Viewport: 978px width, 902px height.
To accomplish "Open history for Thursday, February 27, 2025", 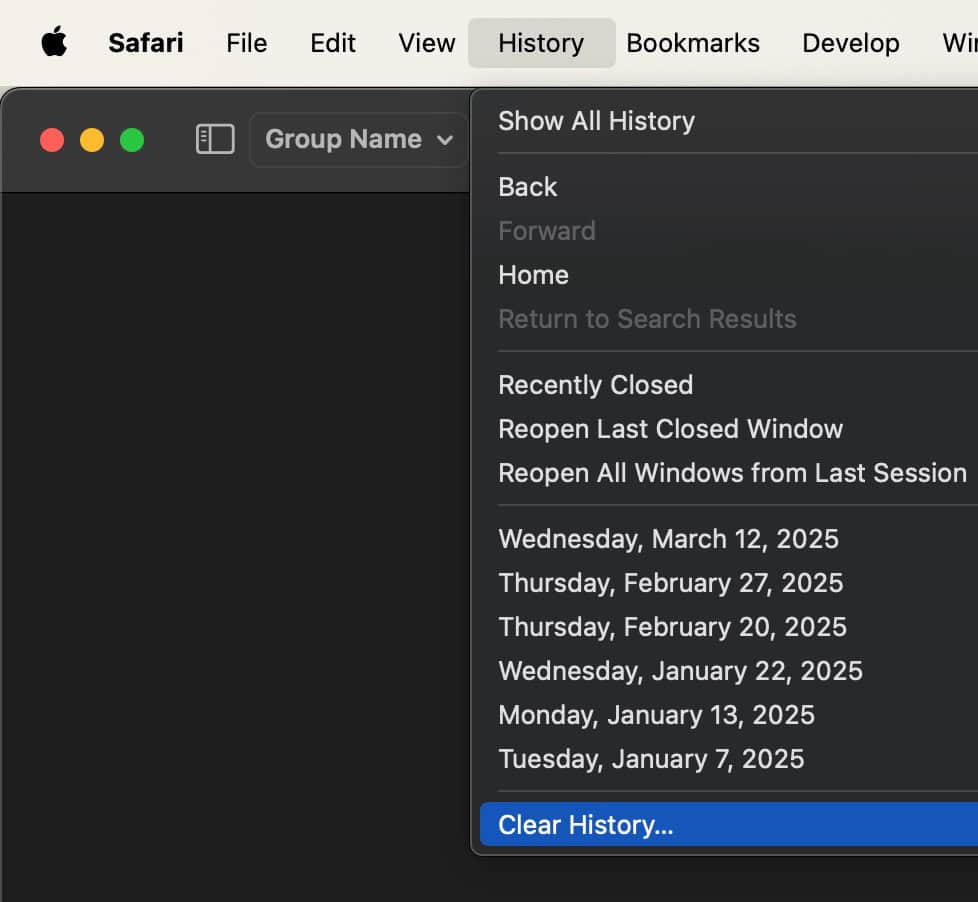I will pyautogui.click(x=670, y=582).
